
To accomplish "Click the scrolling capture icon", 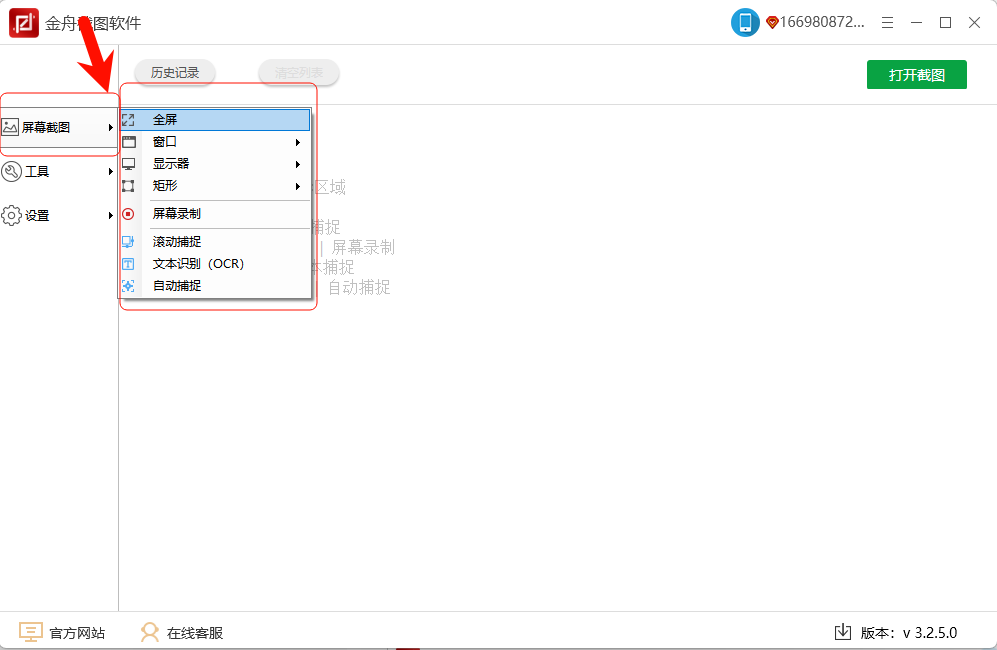I will coord(128,242).
